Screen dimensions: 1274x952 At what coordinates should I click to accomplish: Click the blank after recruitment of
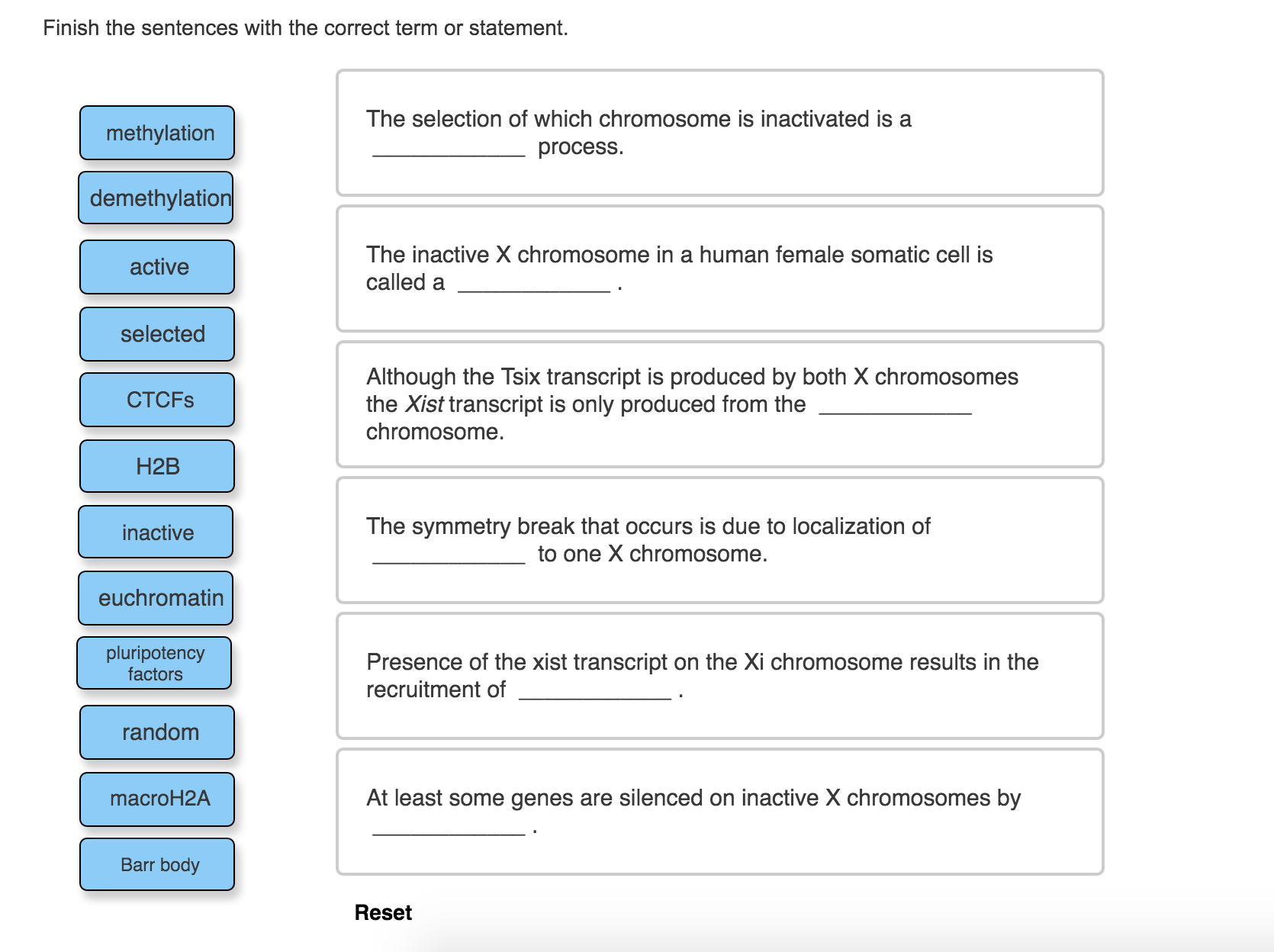tap(595, 693)
